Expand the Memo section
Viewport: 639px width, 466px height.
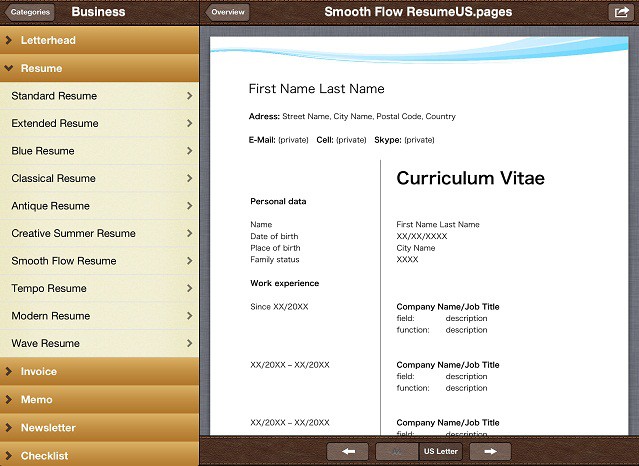tap(99, 400)
